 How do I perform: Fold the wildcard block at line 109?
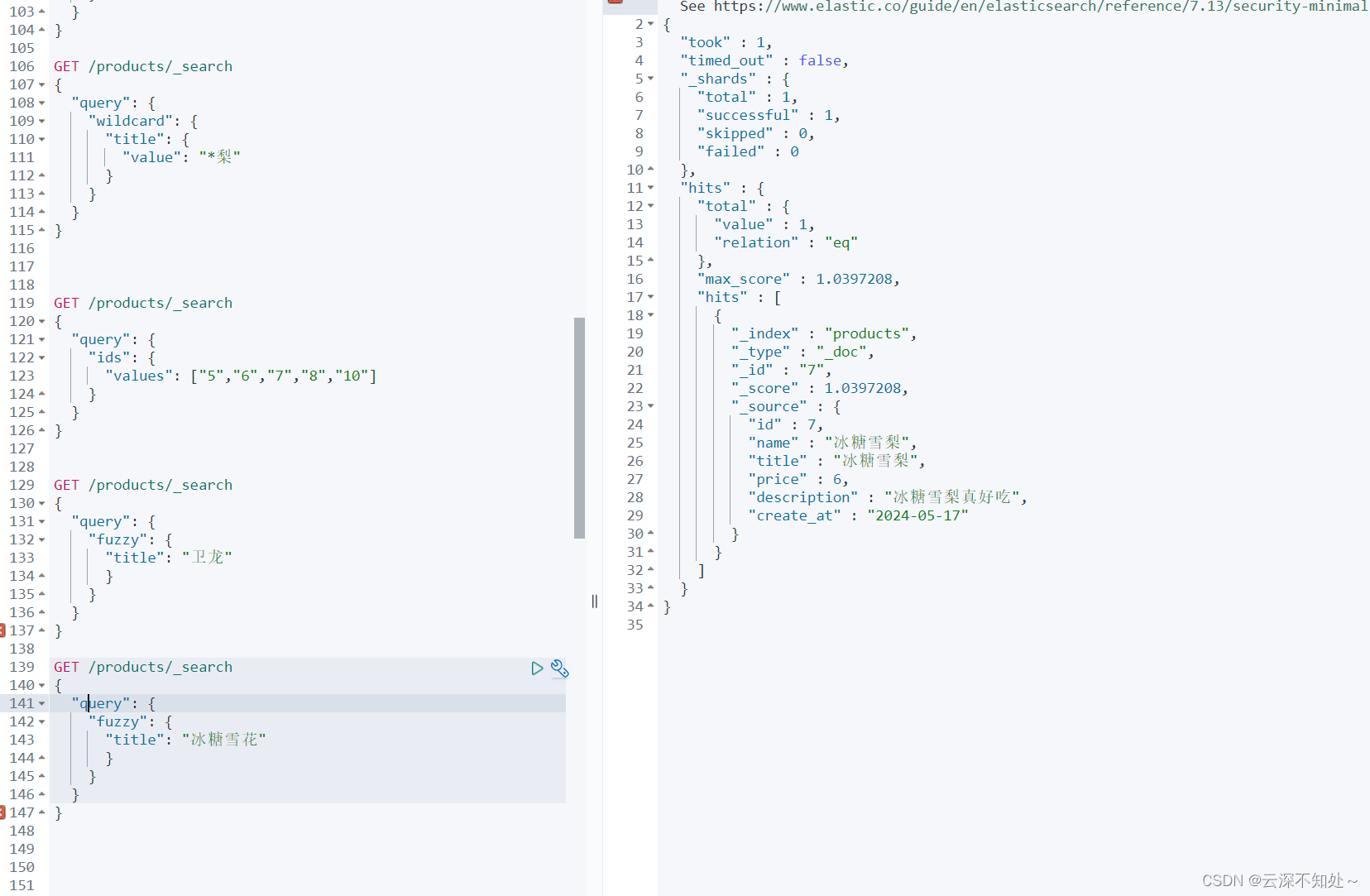(41, 121)
